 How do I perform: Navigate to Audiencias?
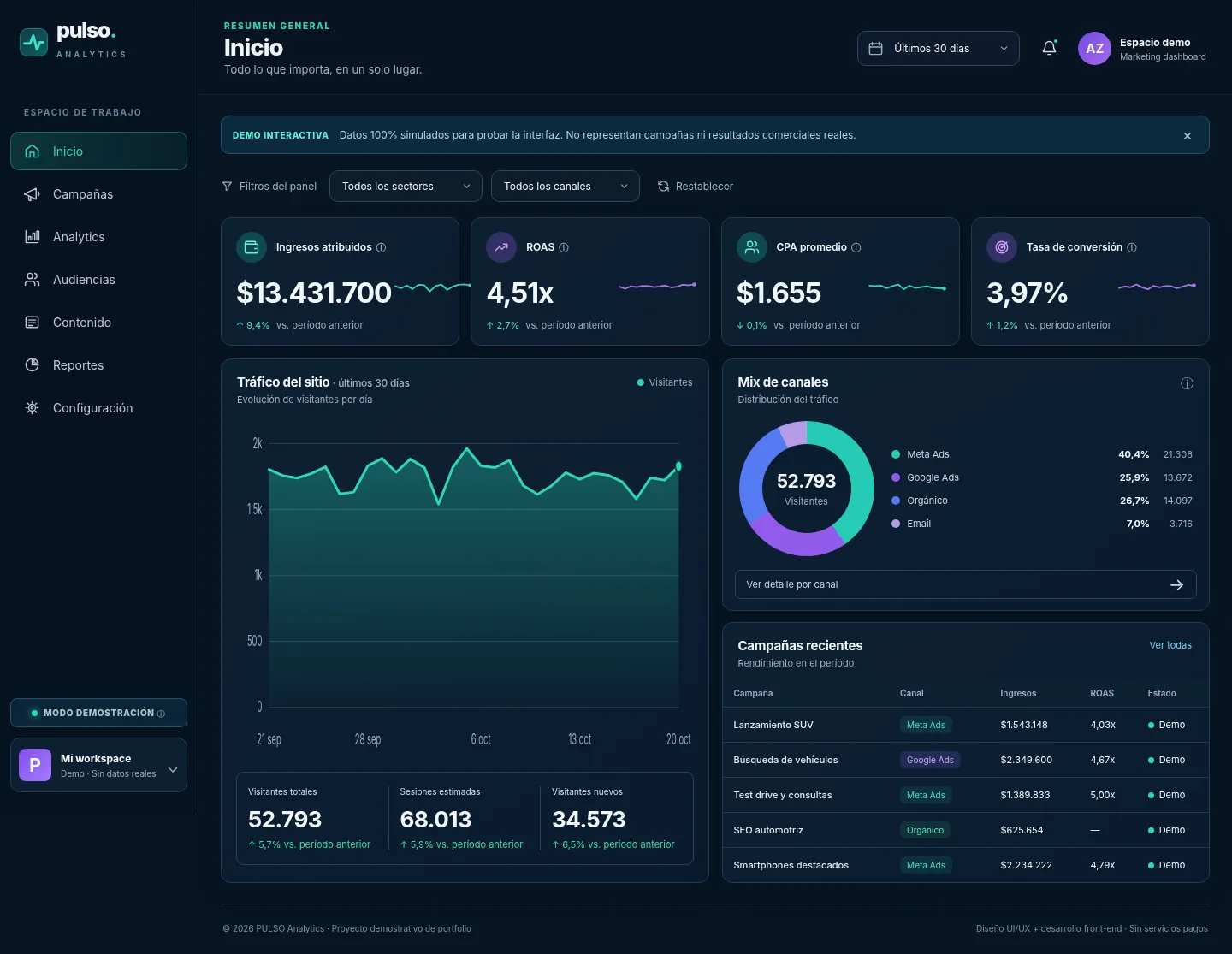(x=98, y=280)
